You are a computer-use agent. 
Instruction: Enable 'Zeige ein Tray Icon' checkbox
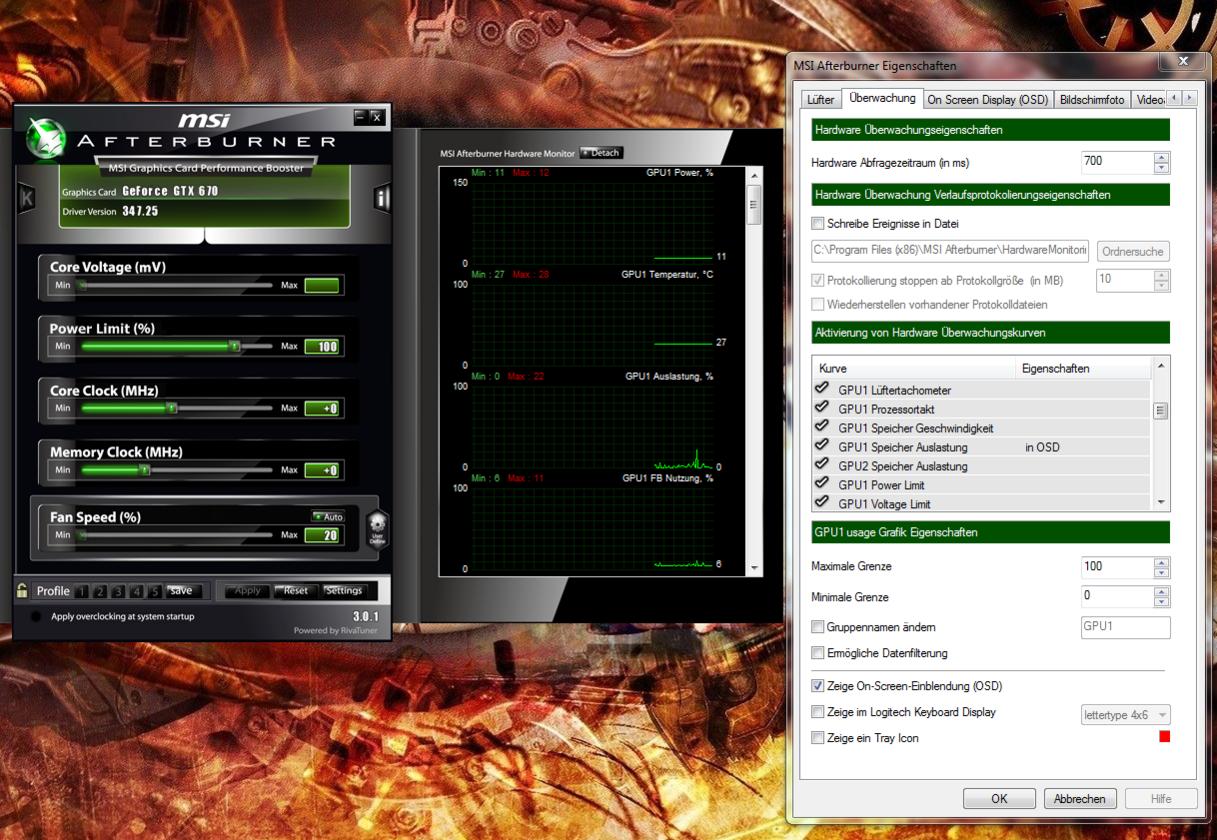(818, 738)
